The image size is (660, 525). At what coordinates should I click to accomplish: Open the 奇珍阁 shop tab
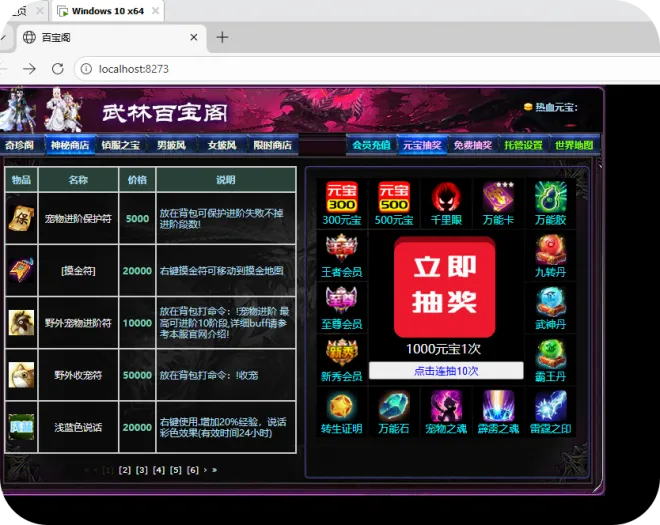(19, 145)
